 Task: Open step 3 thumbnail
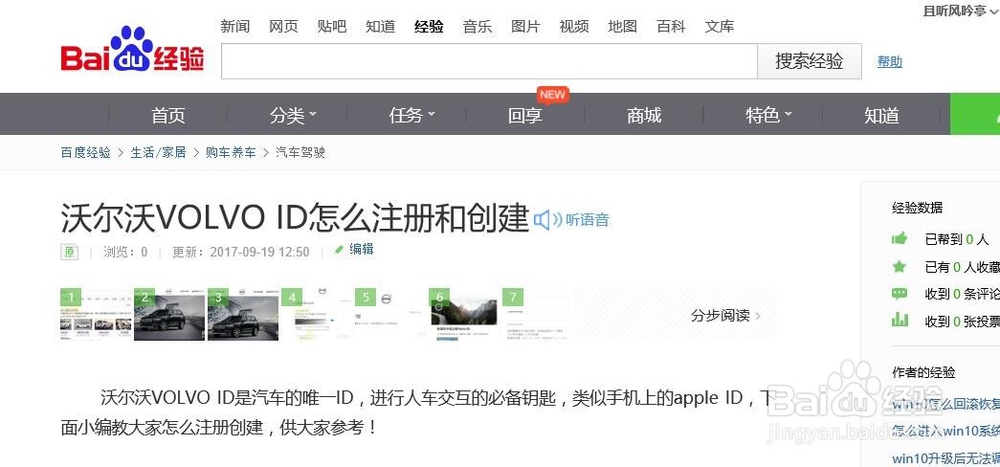point(244,315)
